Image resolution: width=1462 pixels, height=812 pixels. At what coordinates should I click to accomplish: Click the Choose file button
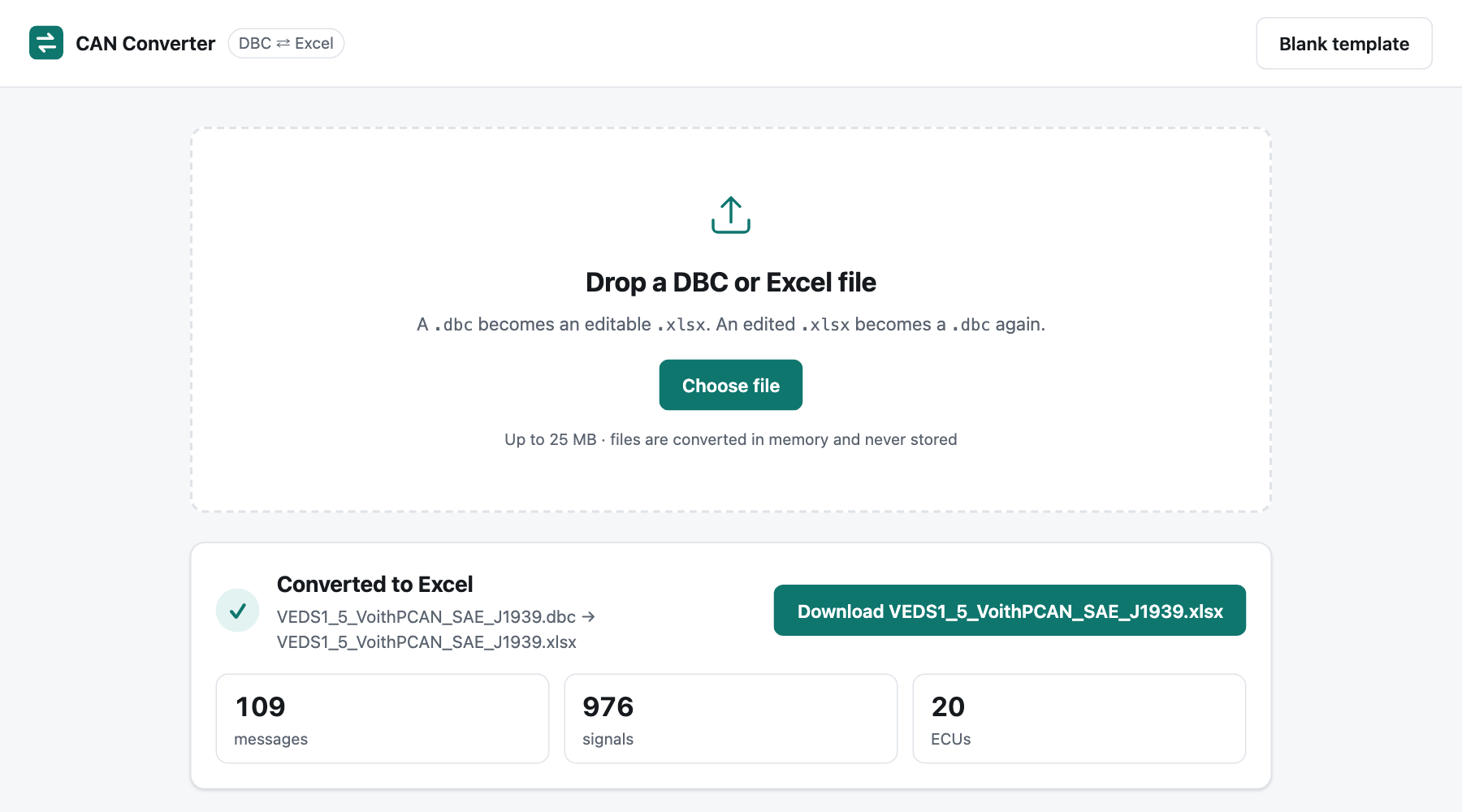coord(731,385)
